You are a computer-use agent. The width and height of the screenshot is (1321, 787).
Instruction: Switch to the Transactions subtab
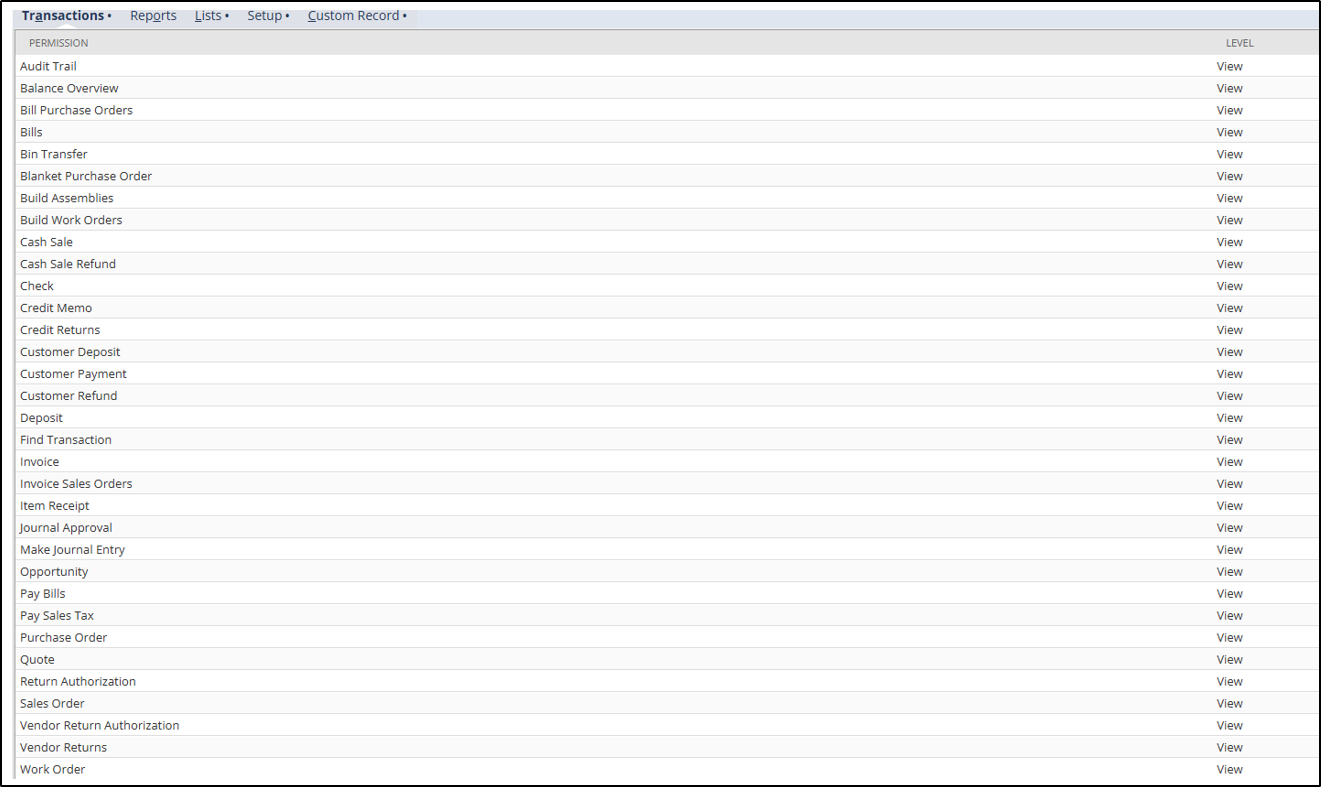[x=66, y=16]
